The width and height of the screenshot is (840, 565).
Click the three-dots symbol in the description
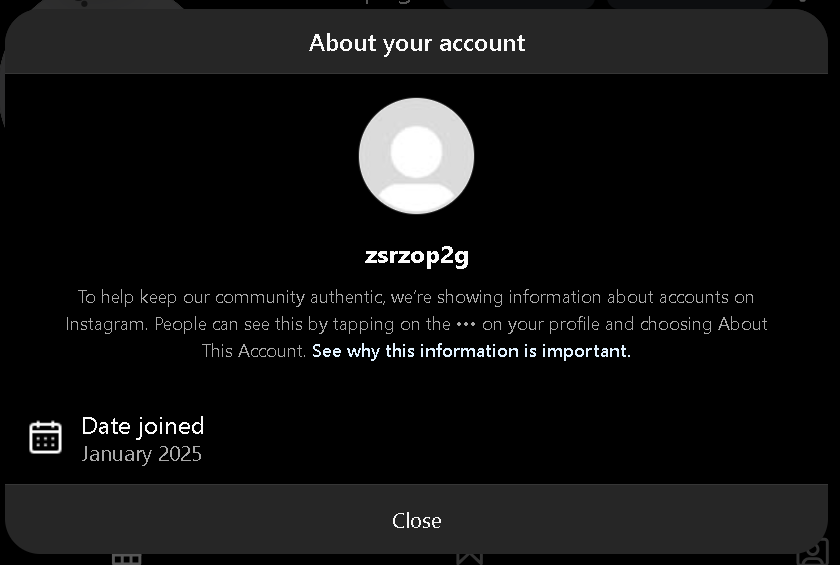tap(466, 324)
